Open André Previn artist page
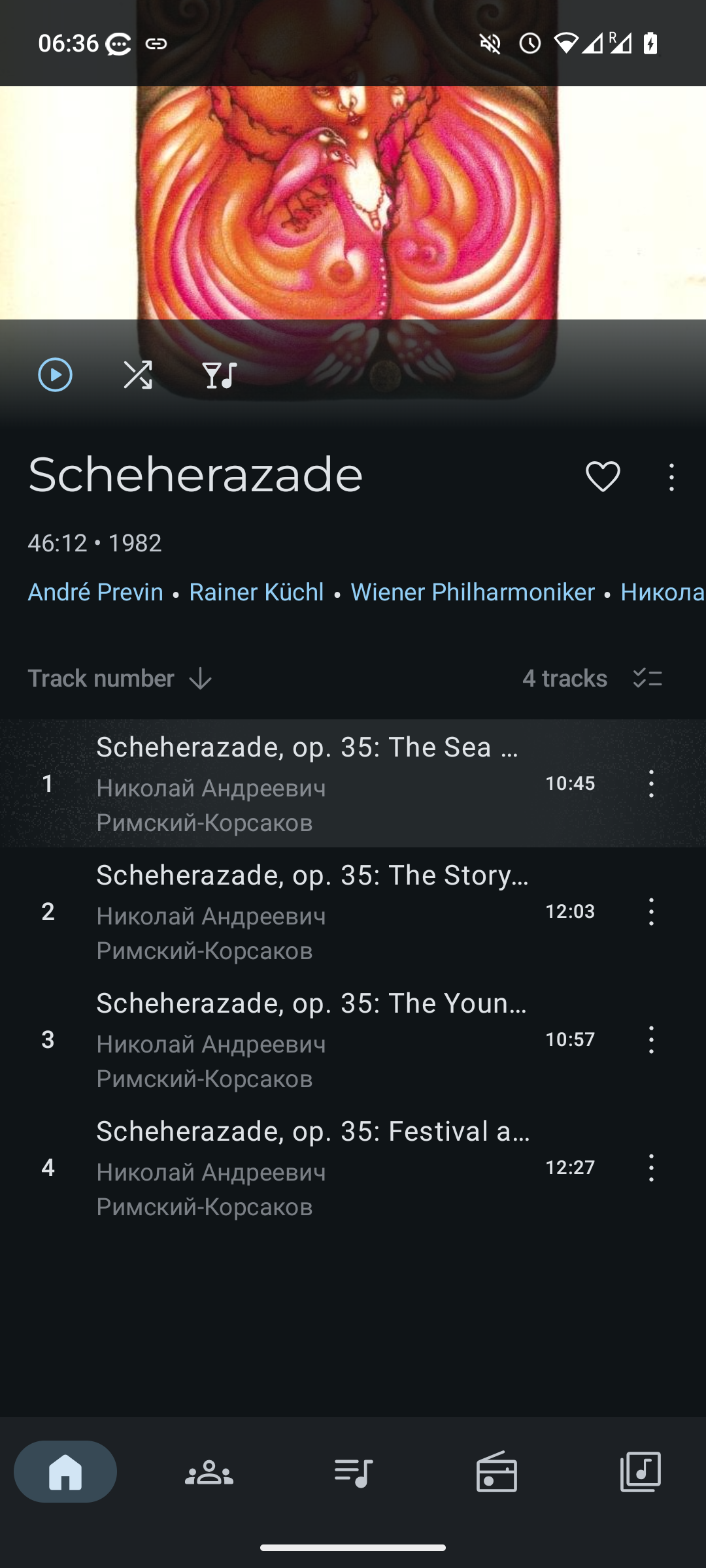Screen dimensions: 706x1568 [95, 592]
